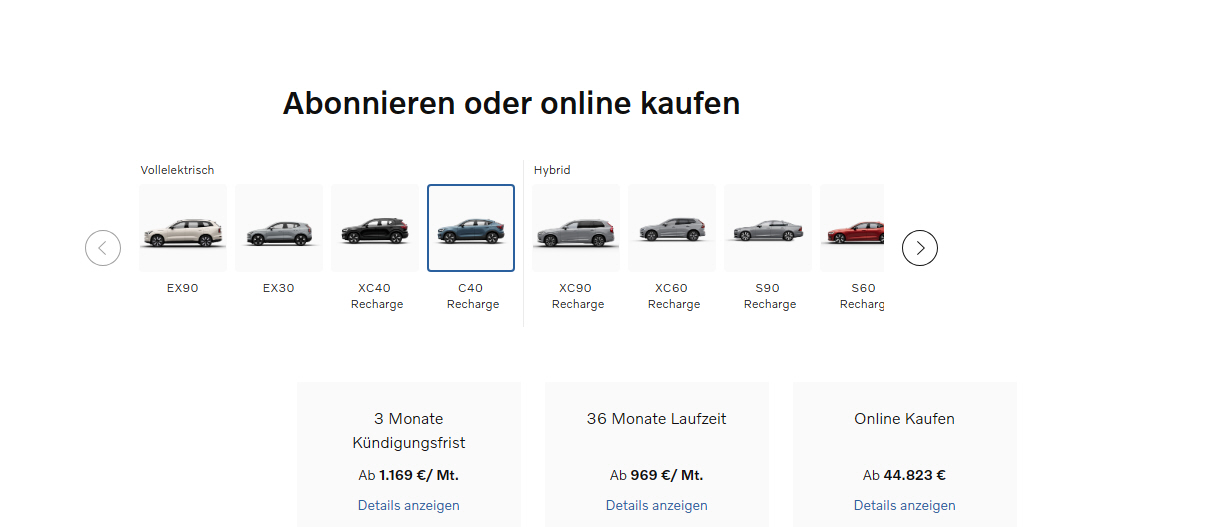Screen dimensions: 1205x527
Task: Click the next arrow in car carousel
Action: click(x=919, y=248)
